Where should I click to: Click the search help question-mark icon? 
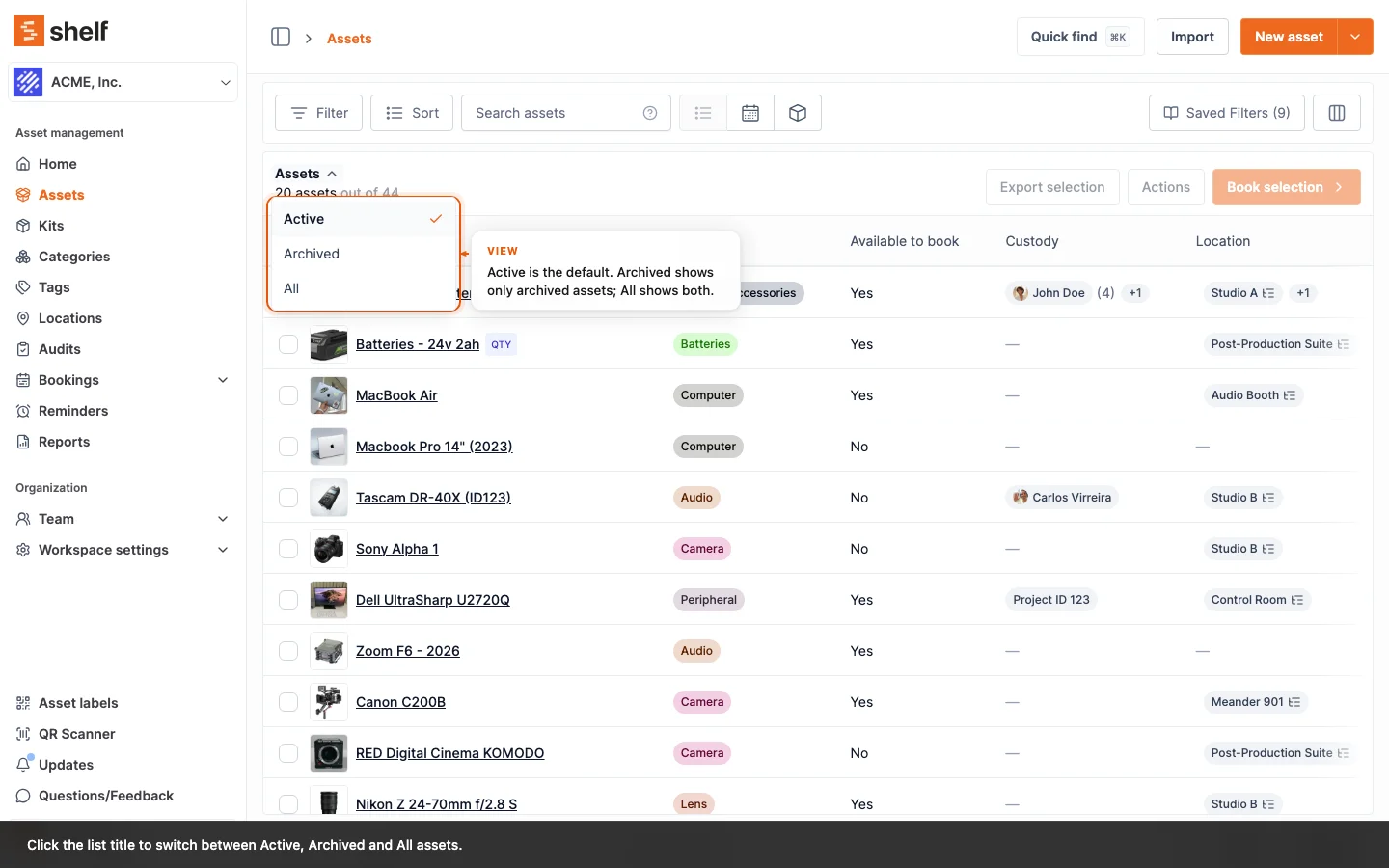[650, 113]
